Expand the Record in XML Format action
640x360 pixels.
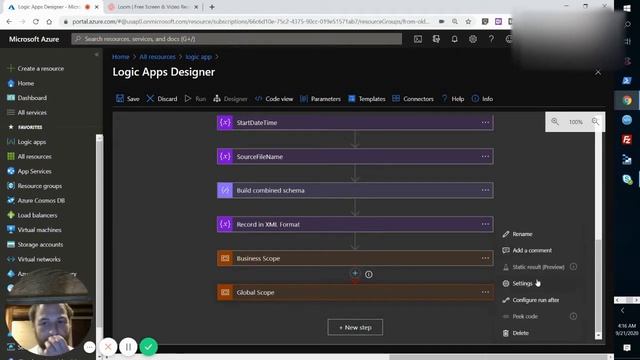[355, 224]
